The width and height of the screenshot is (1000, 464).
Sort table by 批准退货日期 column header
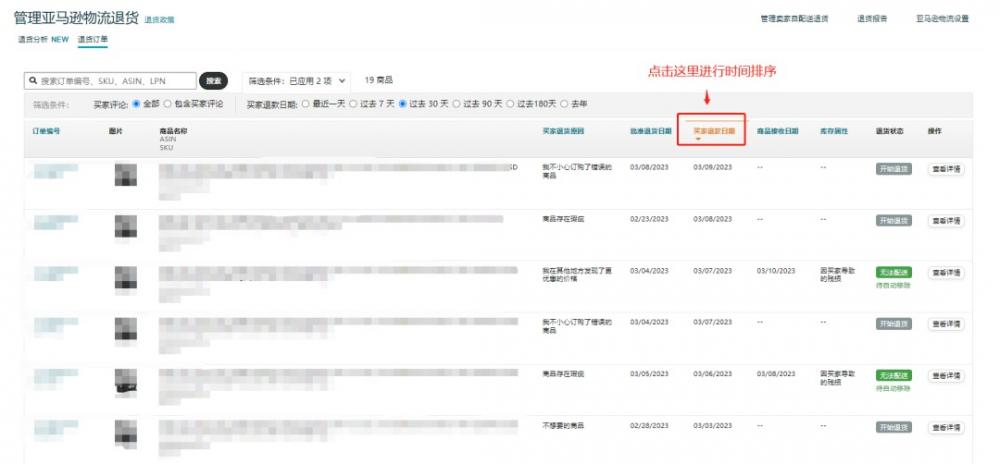tap(650, 130)
